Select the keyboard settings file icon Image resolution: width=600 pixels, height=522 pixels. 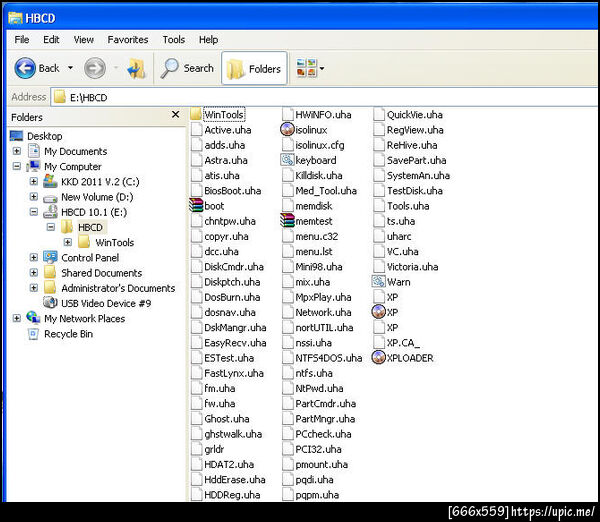[287, 160]
